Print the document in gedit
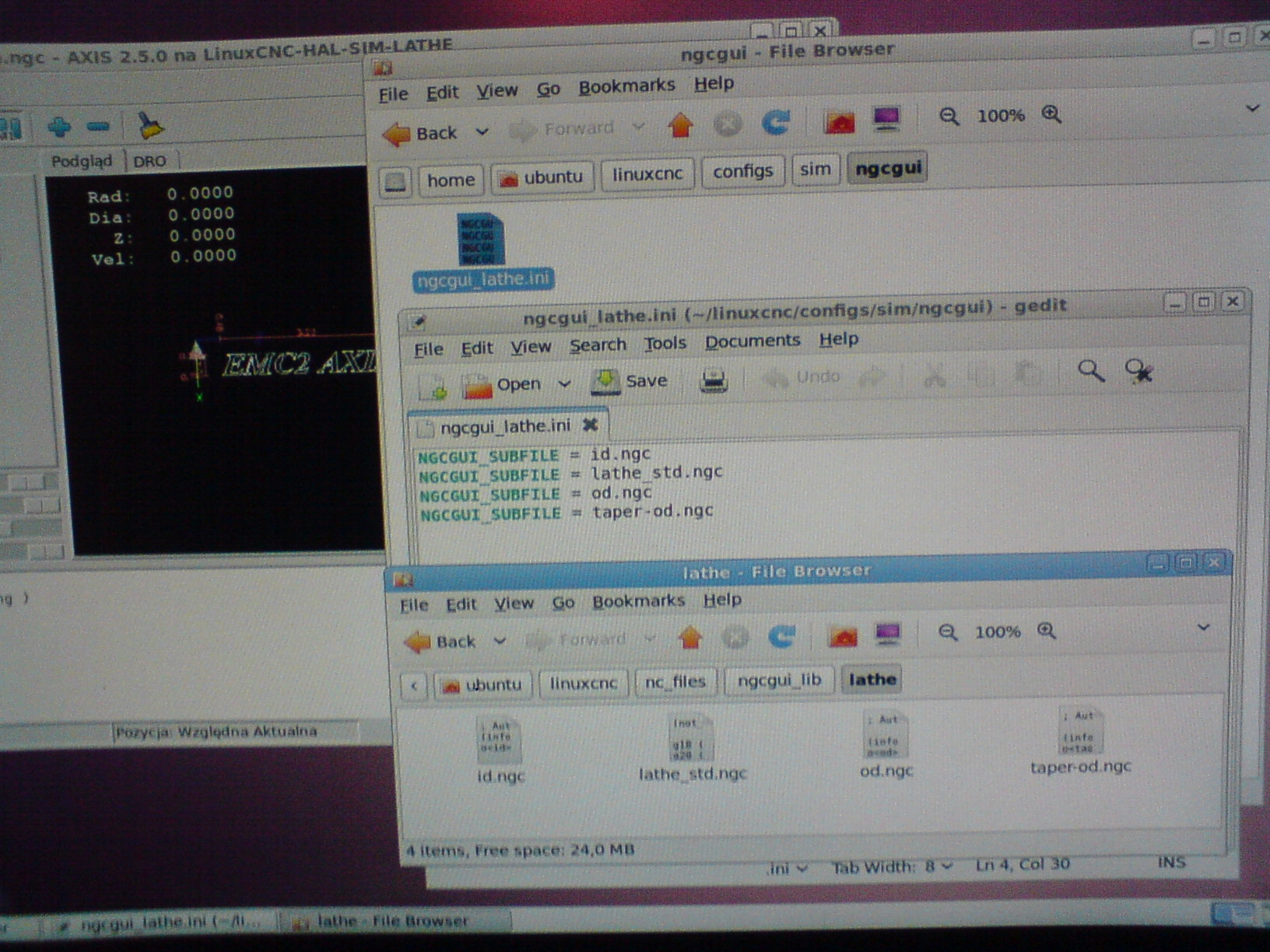Viewport: 1270px width, 952px height. pyautogui.click(x=714, y=381)
